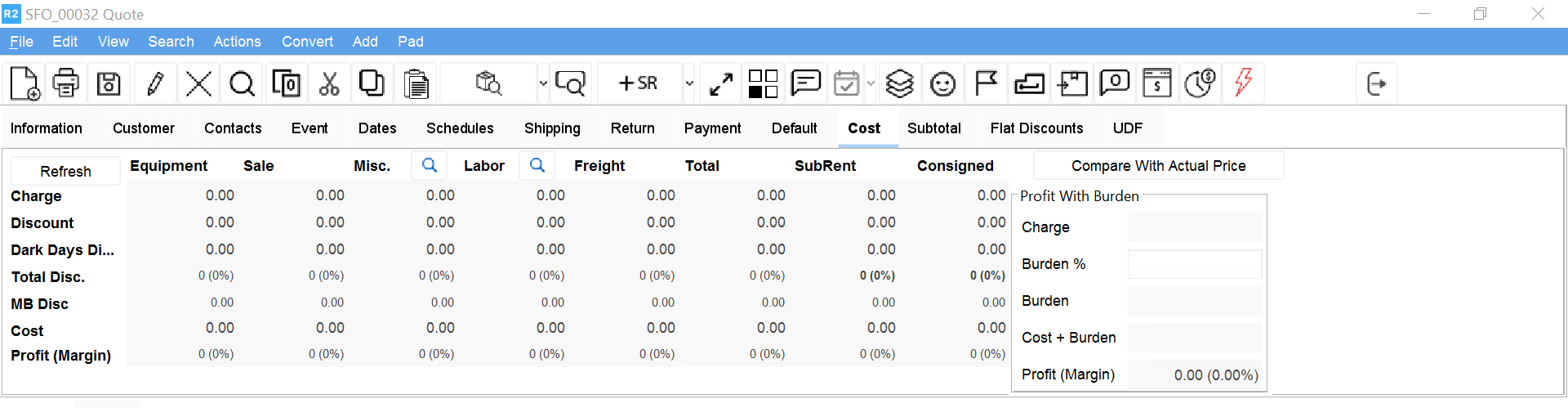Switch to the Default tab
The height and width of the screenshot is (408, 1568).
(794, 128)
